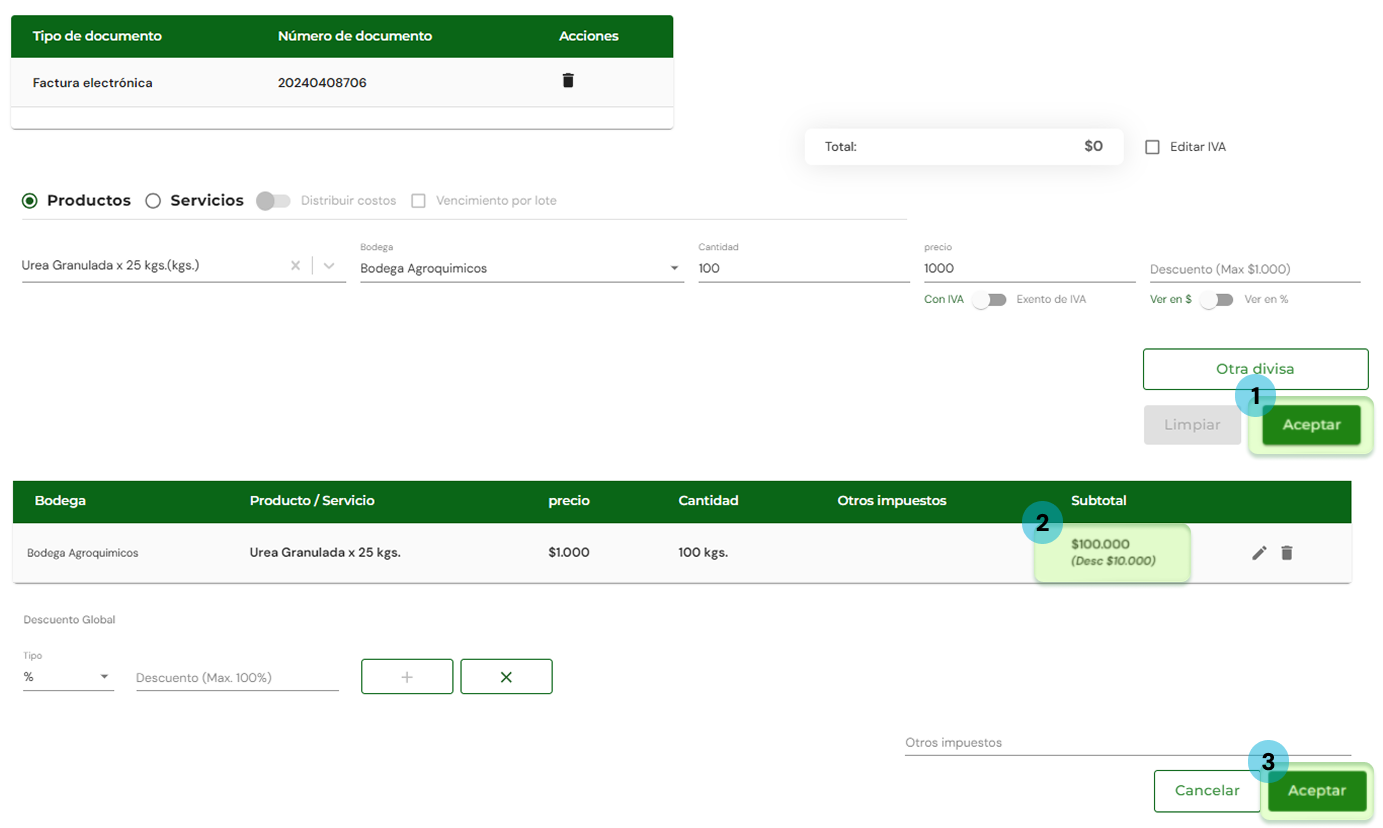
Task: Remove global discount with X button
Action: click(506, 677)
